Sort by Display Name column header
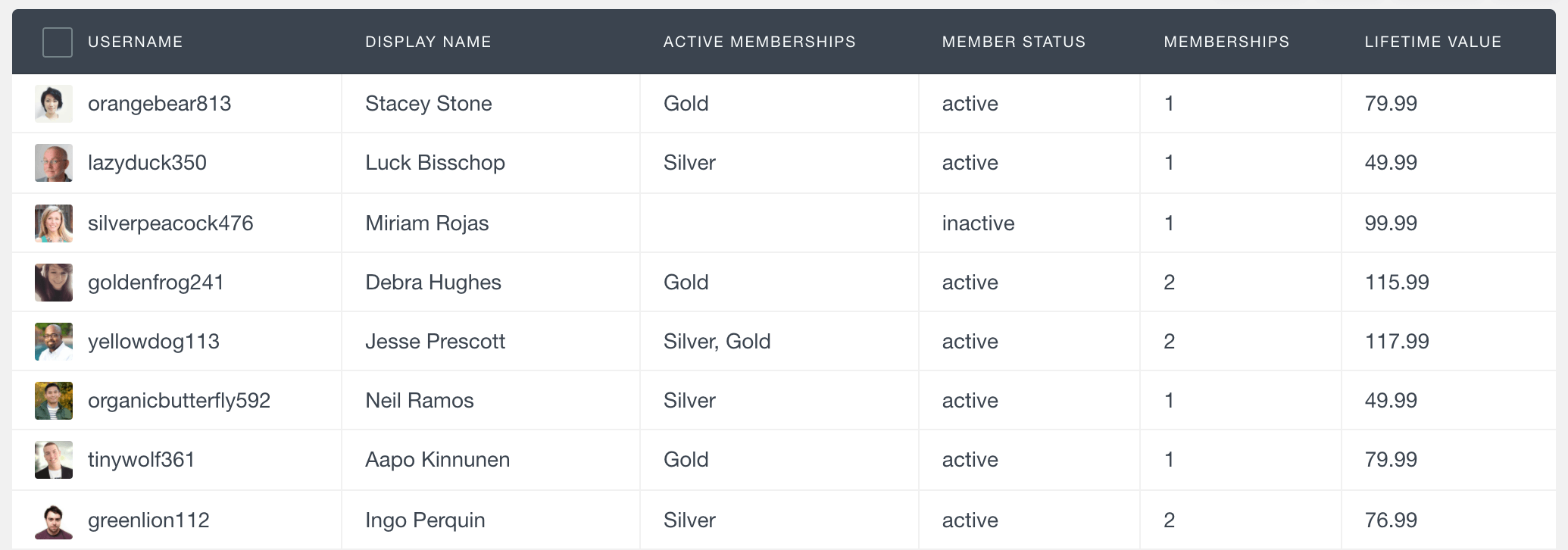This screenshot has height=550, width=1568. tap(428, 42)
